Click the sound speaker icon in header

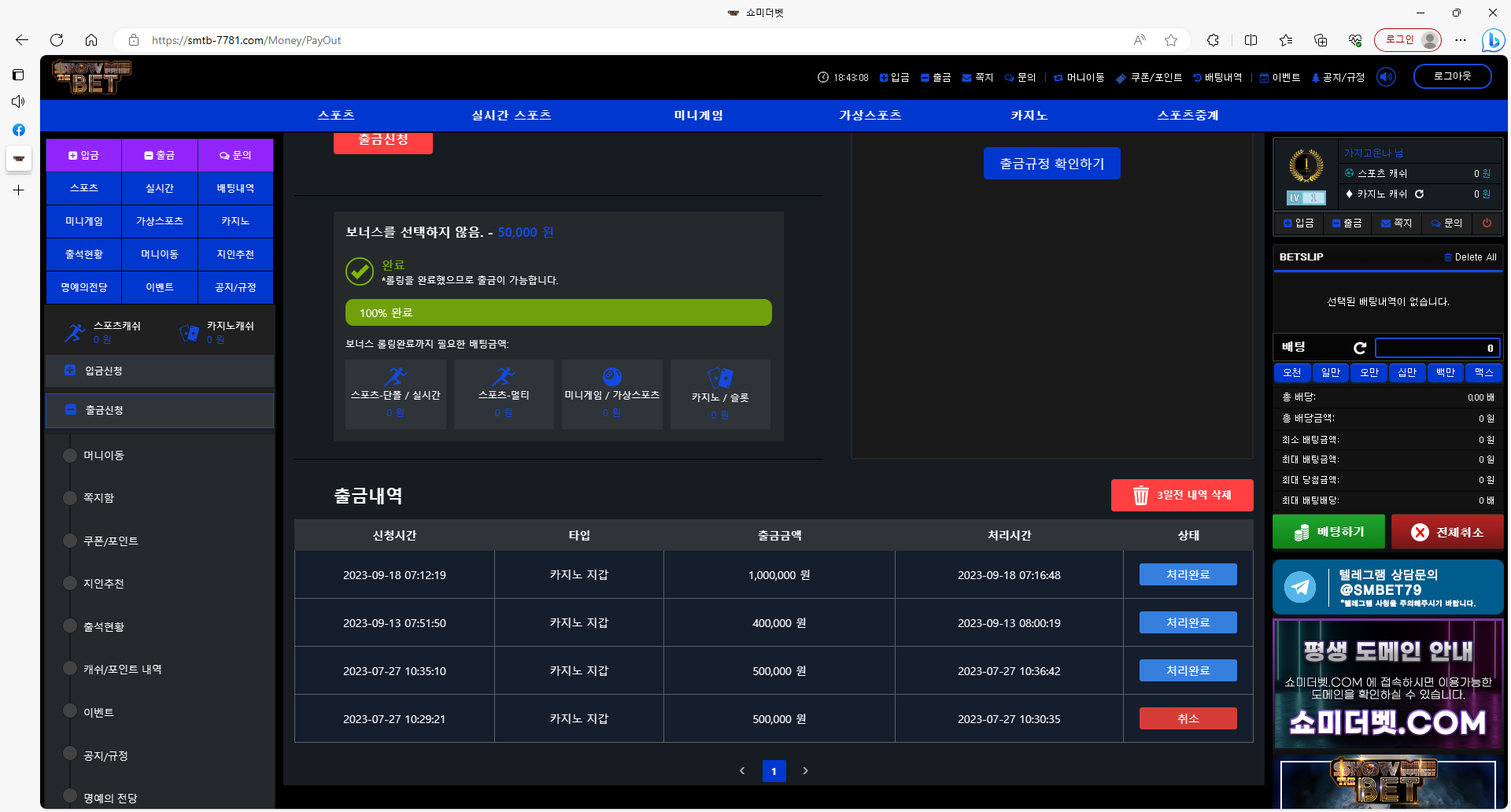[1386, 77]
